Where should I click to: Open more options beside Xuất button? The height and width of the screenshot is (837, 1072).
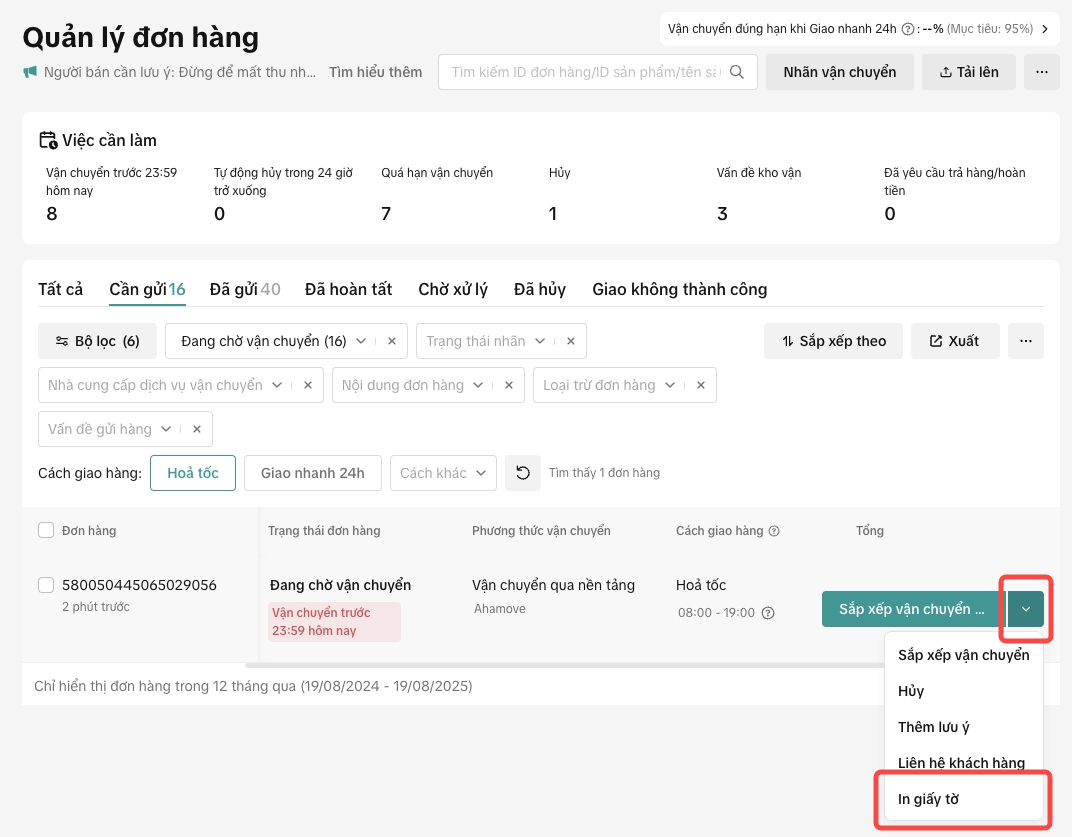pos(1025,341)
